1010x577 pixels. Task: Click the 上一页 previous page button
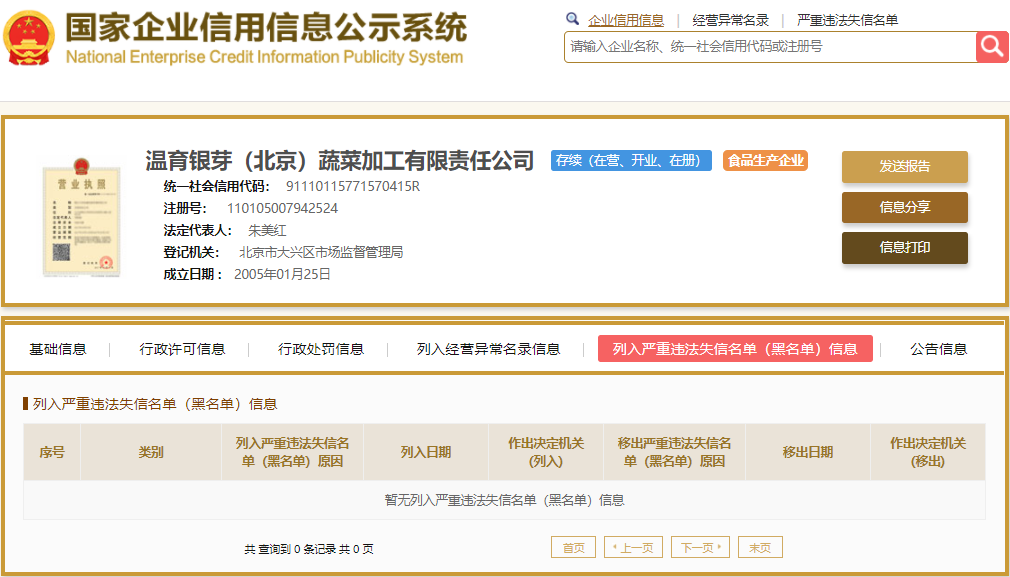[633, 547]
